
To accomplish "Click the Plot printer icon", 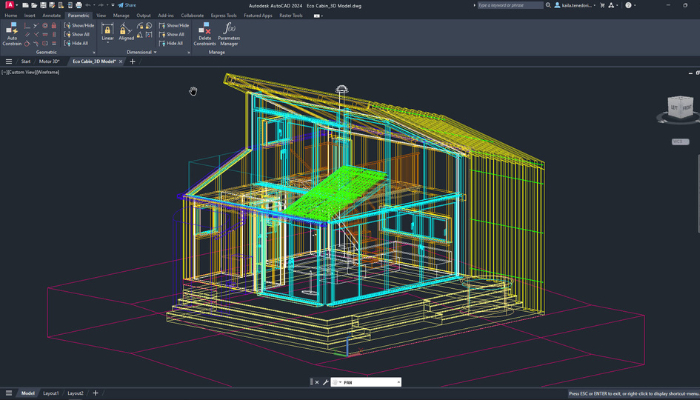I will coord(79,5).
